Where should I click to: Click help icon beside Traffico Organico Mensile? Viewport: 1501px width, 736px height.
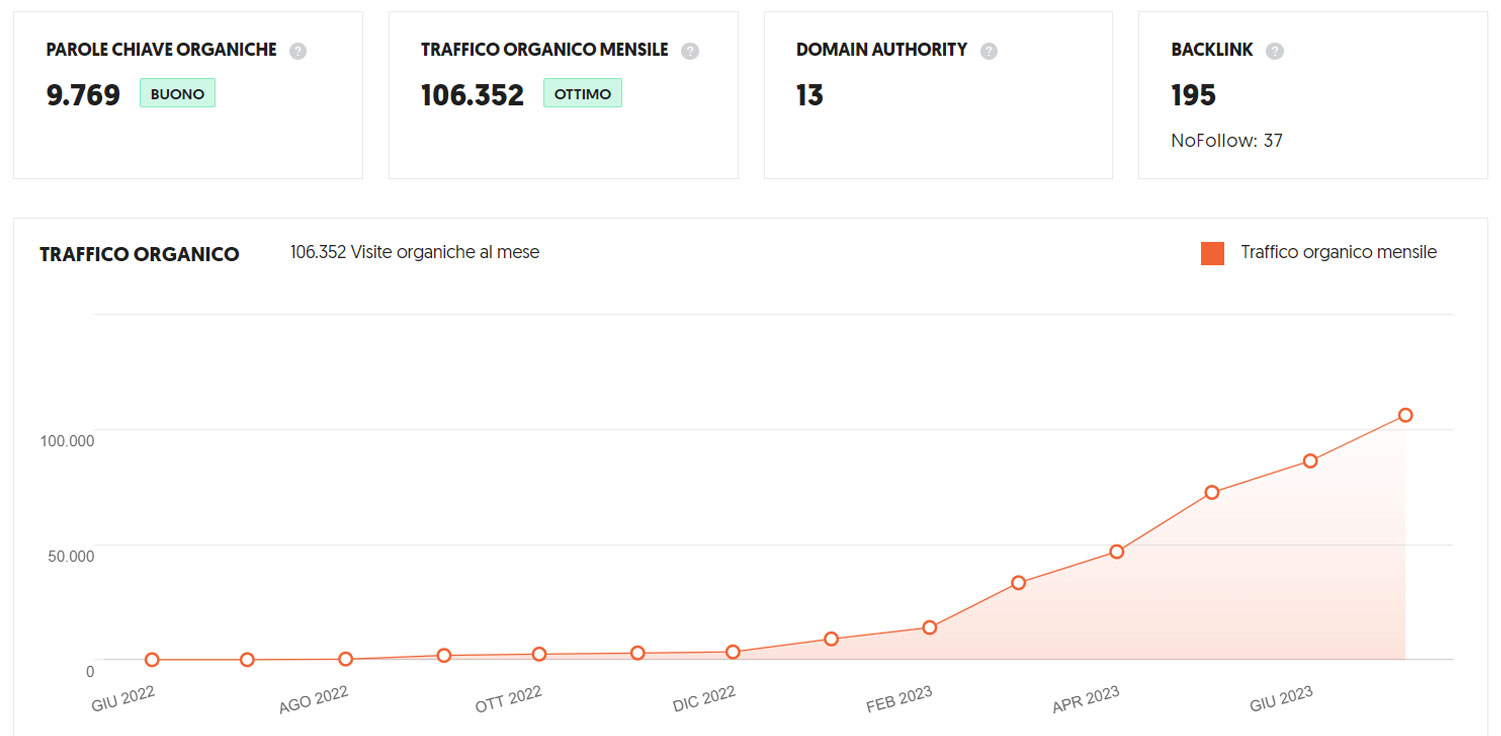tap(690, 51)
